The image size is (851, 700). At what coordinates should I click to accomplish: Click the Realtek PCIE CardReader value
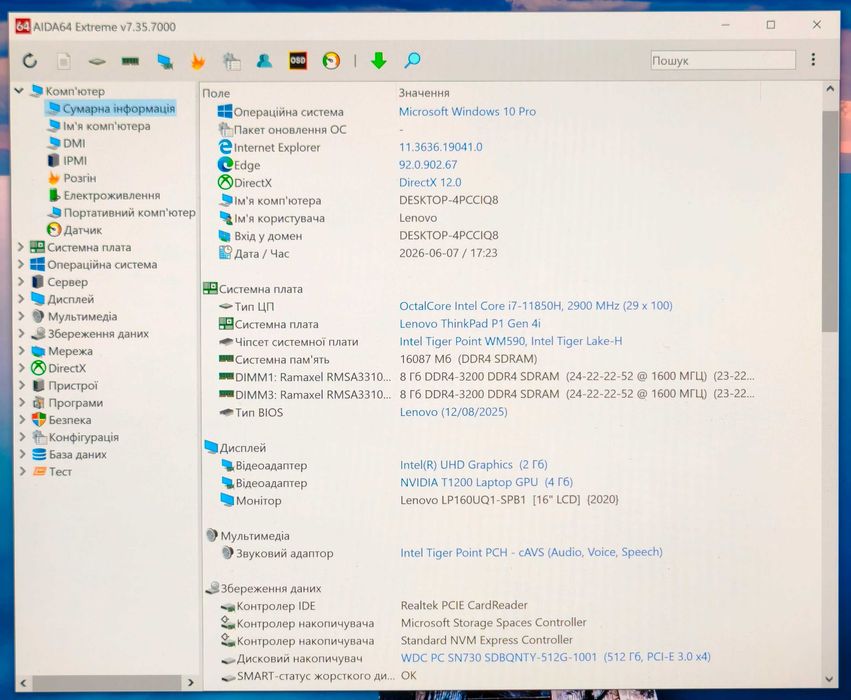(464, 604)
